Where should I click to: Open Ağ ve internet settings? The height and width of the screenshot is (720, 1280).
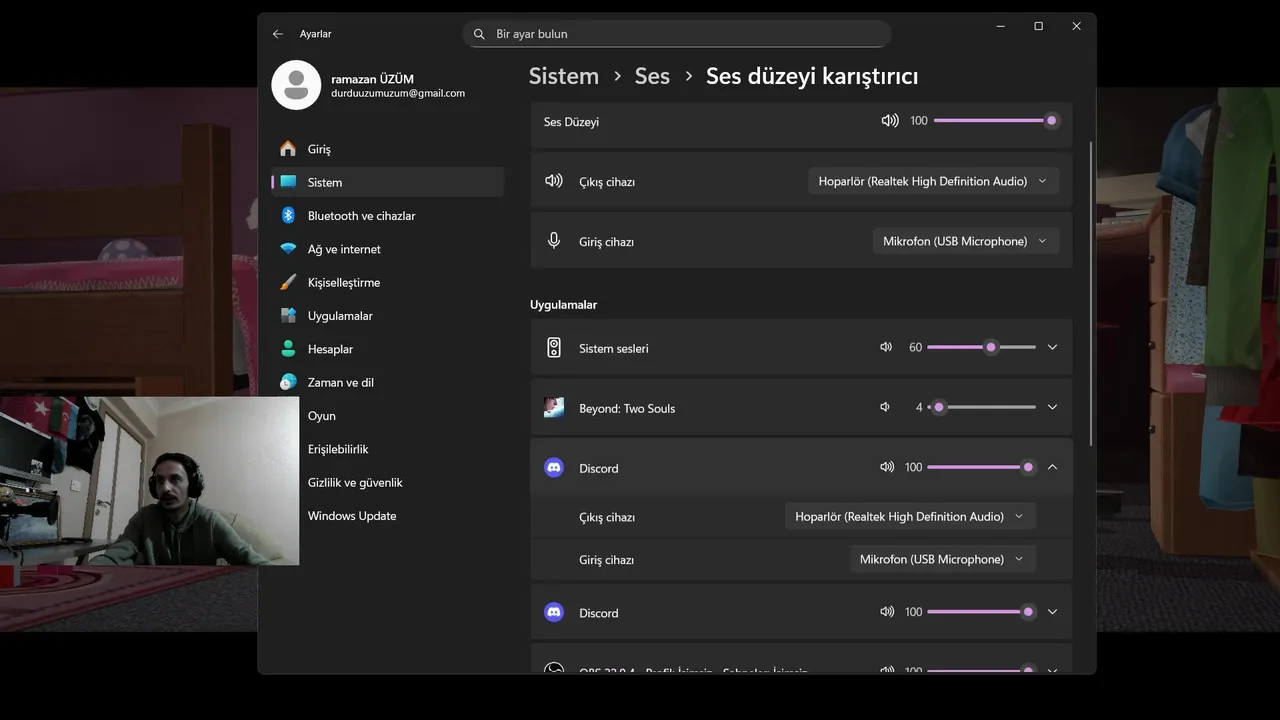(x=344, y=249)
